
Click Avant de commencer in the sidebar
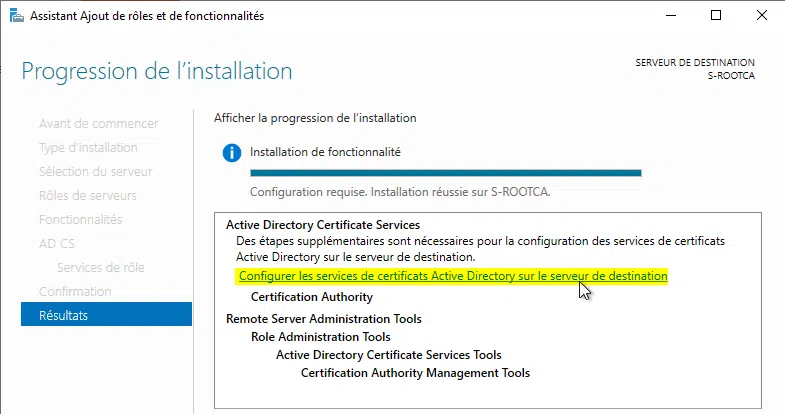(99, 123)
